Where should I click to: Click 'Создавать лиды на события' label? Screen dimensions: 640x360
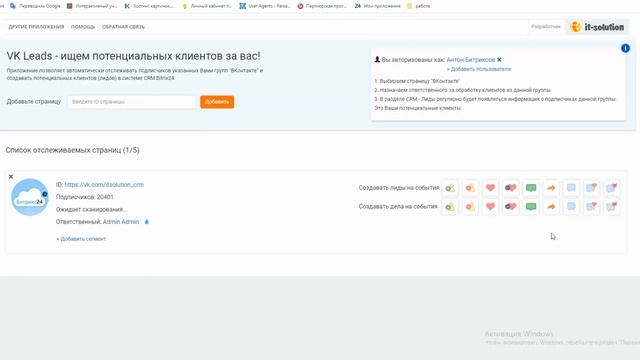pyautogui.click(x=399, y=188)
